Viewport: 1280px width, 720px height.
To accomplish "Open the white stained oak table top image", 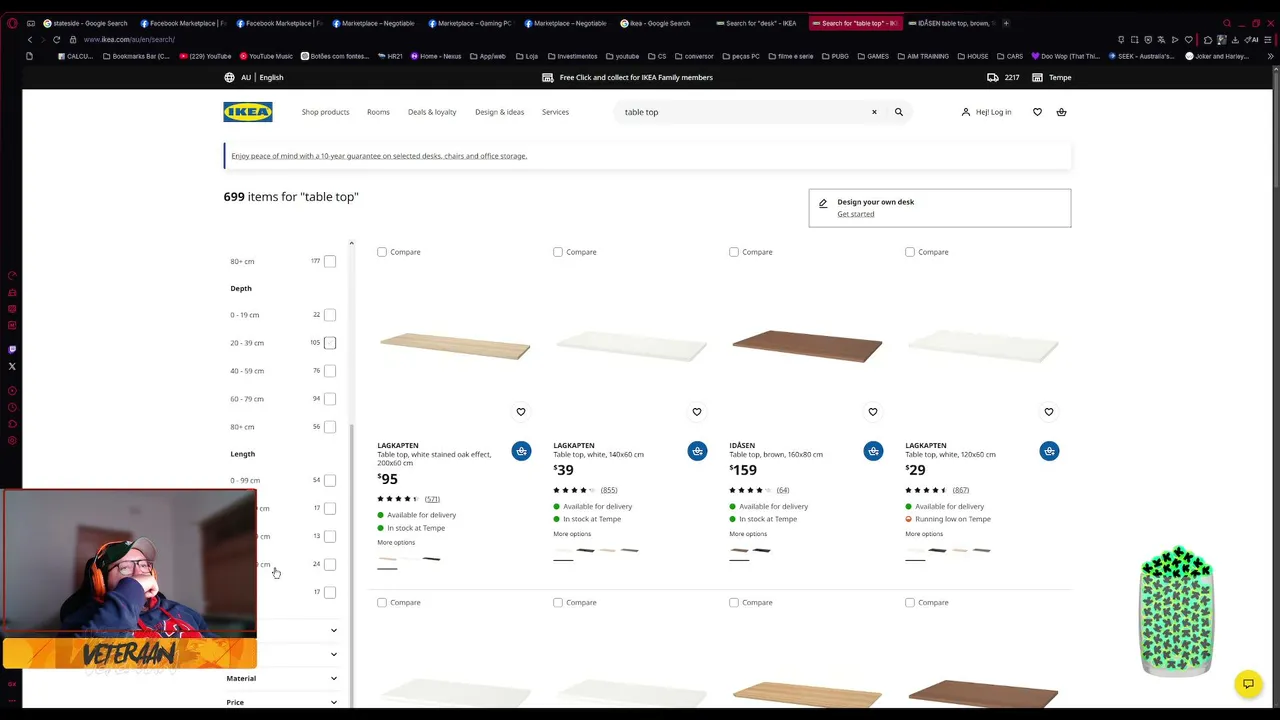I will 455,346.
